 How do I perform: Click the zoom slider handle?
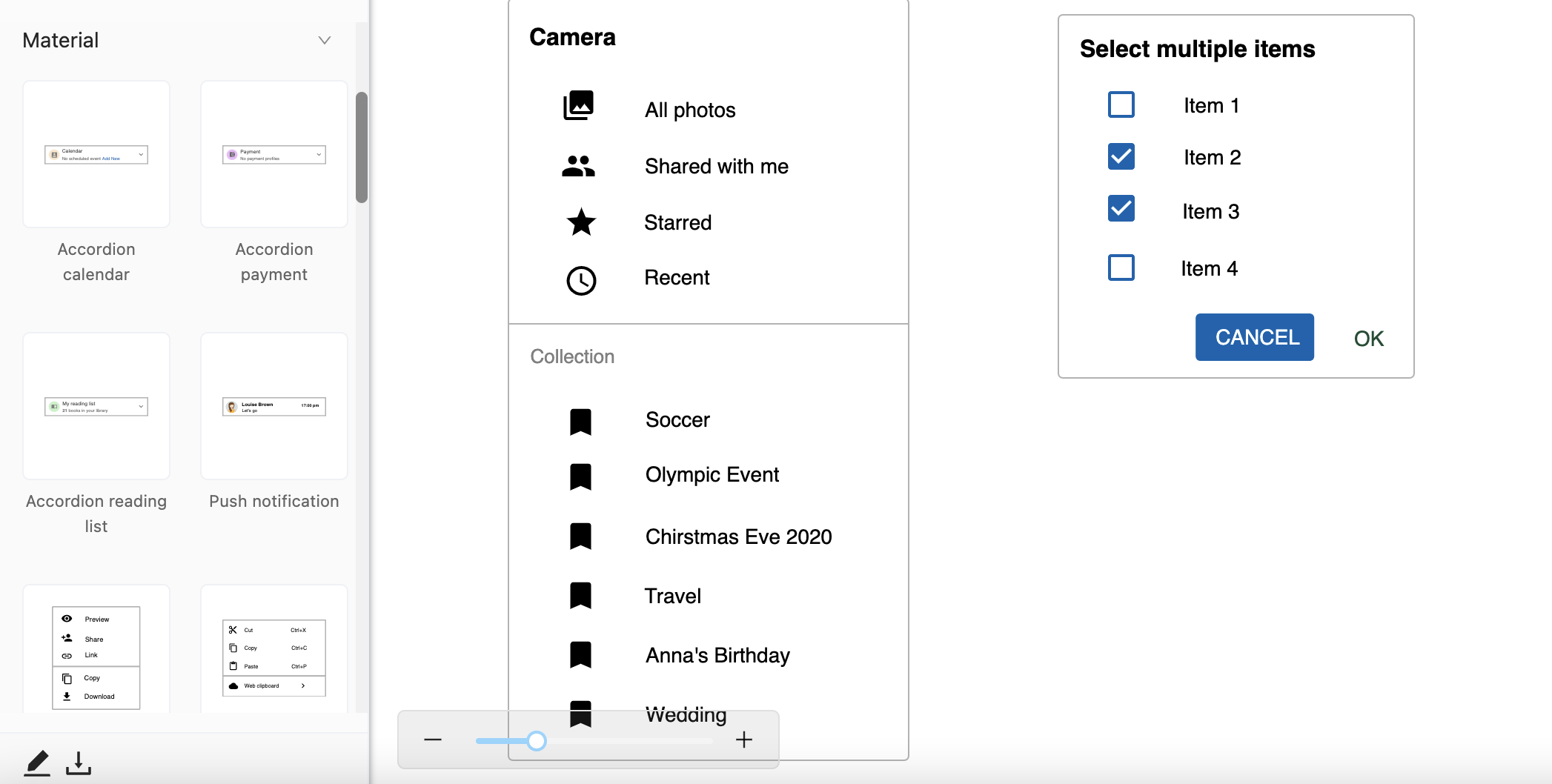[x=537, y=740]
